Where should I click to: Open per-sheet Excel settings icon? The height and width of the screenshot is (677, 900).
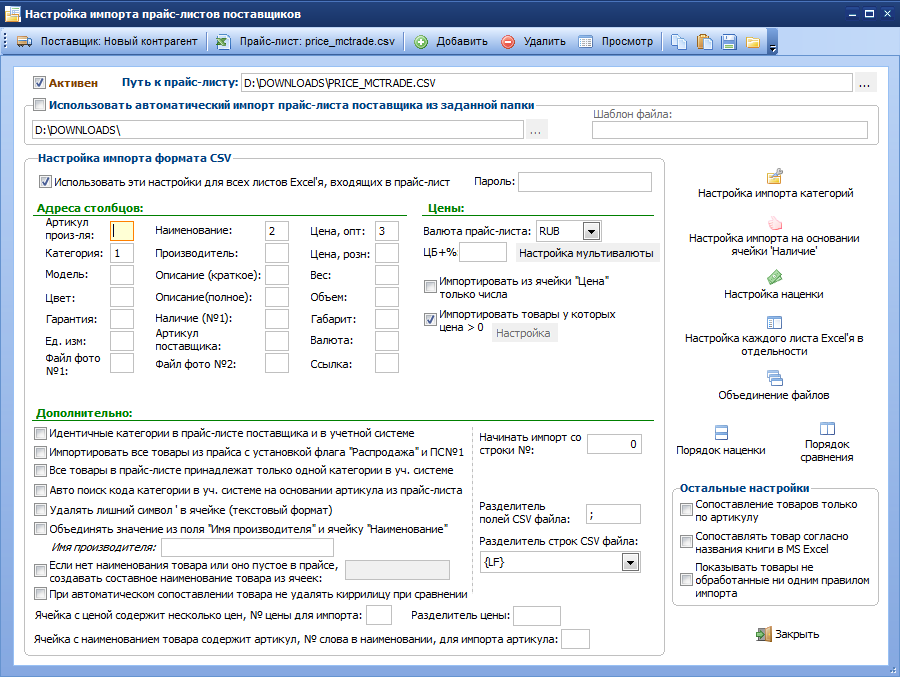coord(774,322)
